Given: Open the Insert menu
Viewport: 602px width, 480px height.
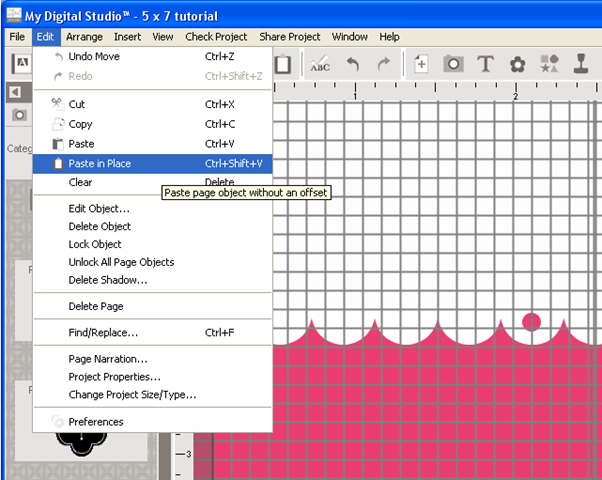Looking at the screenshot, I should click(x=127, y=37).
